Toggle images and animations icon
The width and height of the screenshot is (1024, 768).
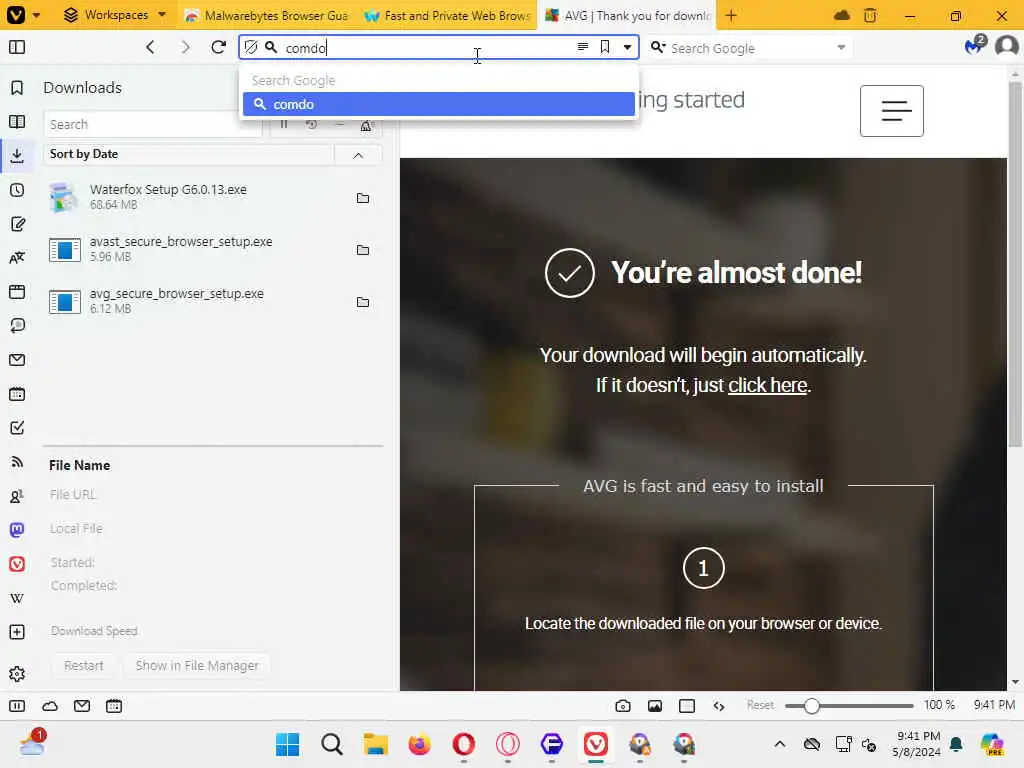[655, 706]
